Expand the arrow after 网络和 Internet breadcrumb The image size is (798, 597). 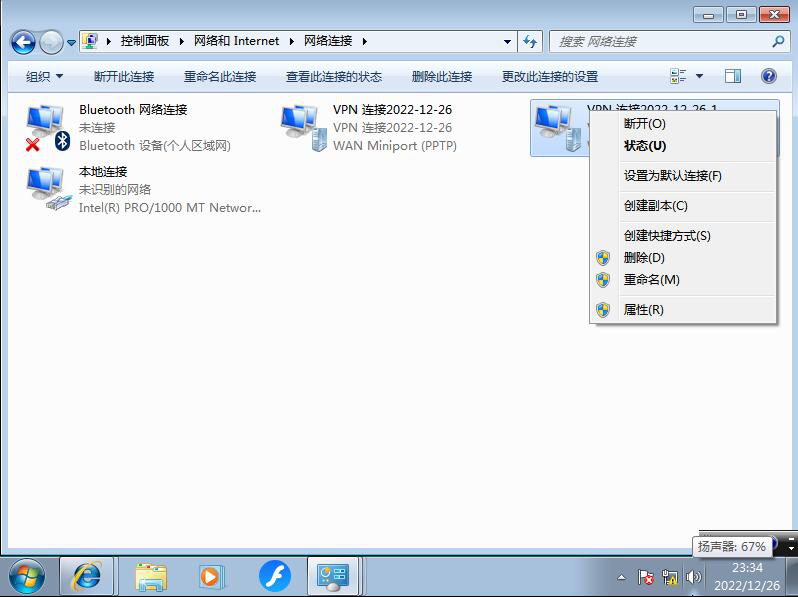pos(292,41)
